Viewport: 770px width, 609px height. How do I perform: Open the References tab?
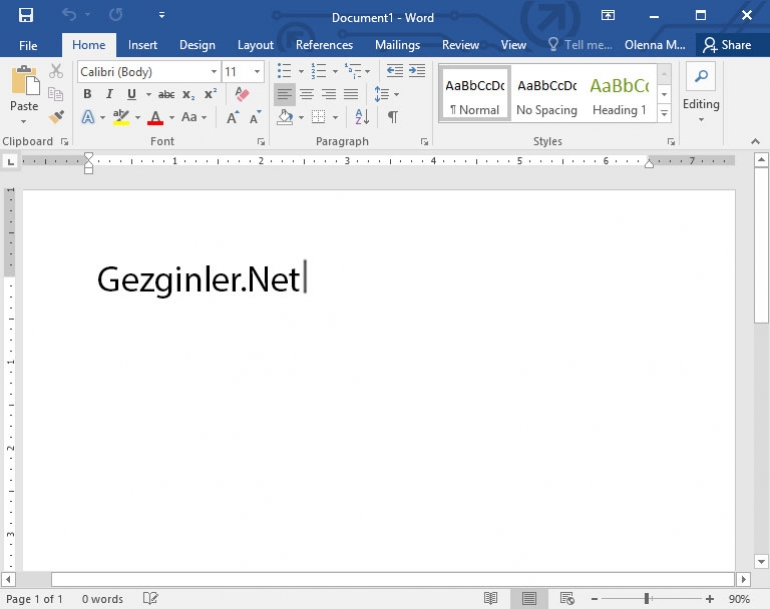[x=324, y=45]
